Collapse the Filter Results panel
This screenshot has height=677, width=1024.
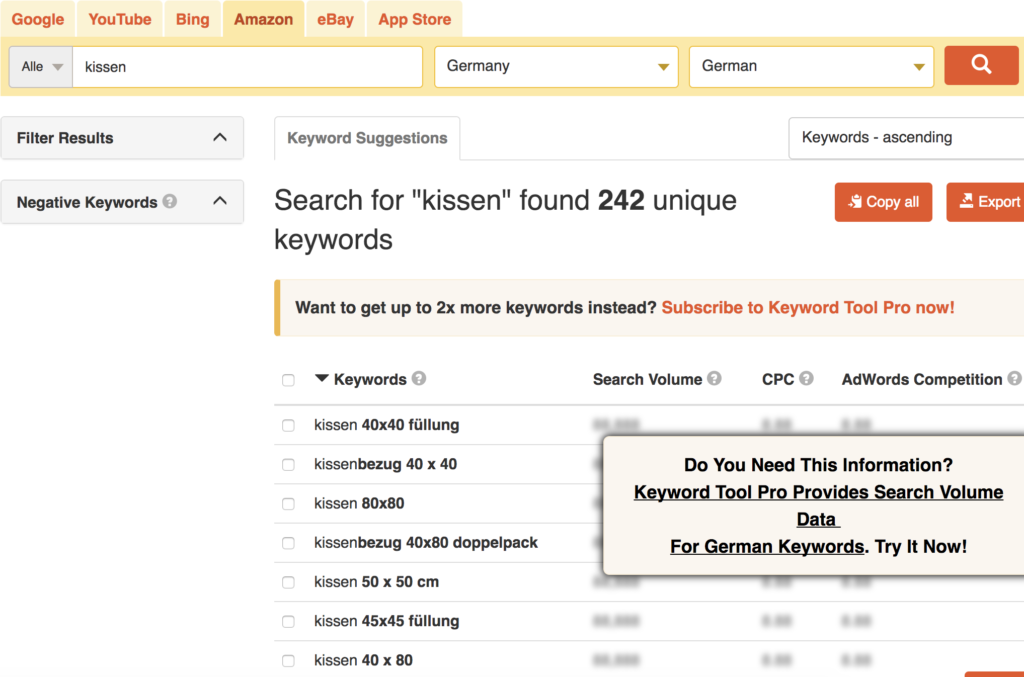220,138
